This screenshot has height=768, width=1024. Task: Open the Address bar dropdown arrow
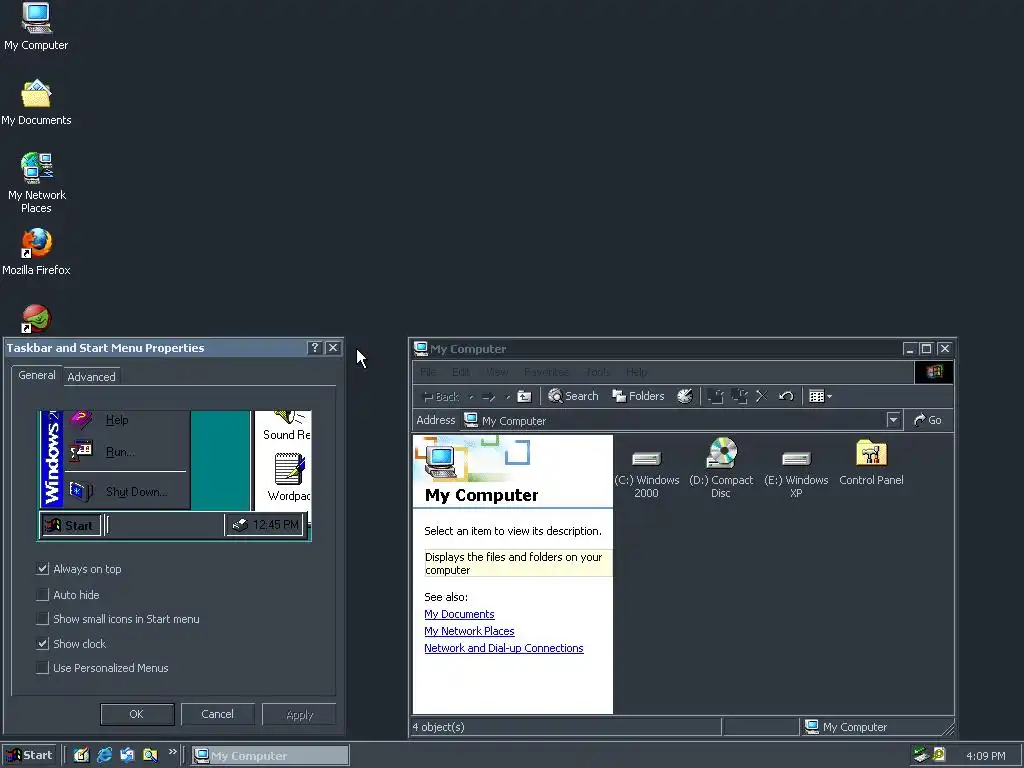pos(893,421)
